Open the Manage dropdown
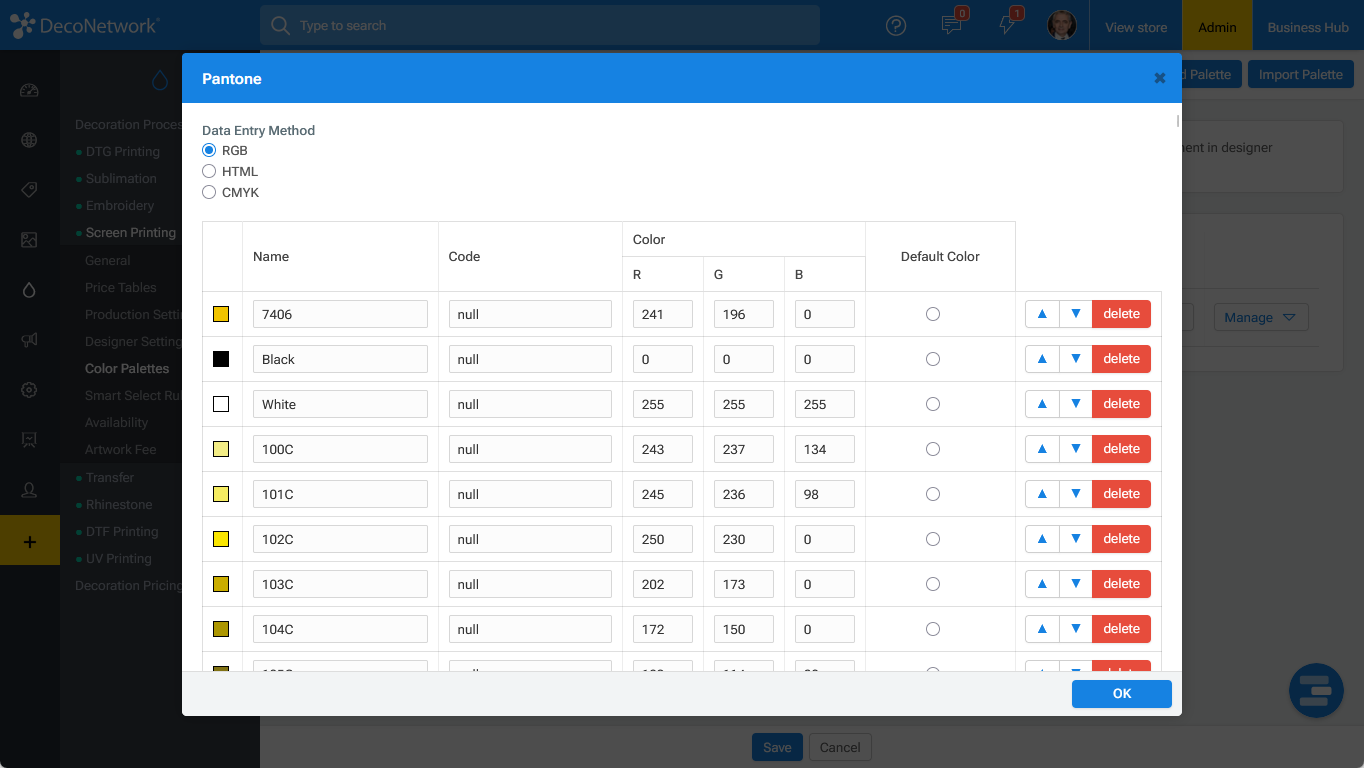This screenshot has width=1364, height=768. pos(1260,317)
